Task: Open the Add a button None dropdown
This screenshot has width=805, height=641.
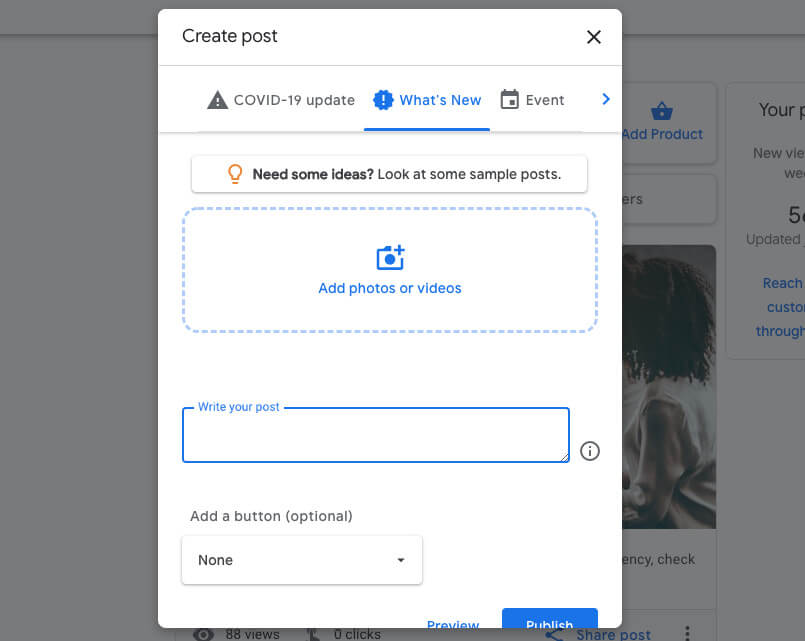Action: point(302,560)
